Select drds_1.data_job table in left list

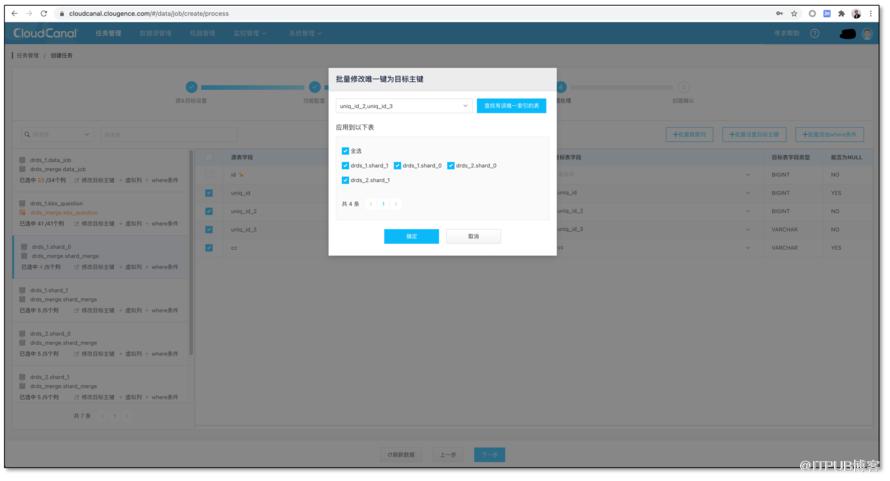point(51,160)
